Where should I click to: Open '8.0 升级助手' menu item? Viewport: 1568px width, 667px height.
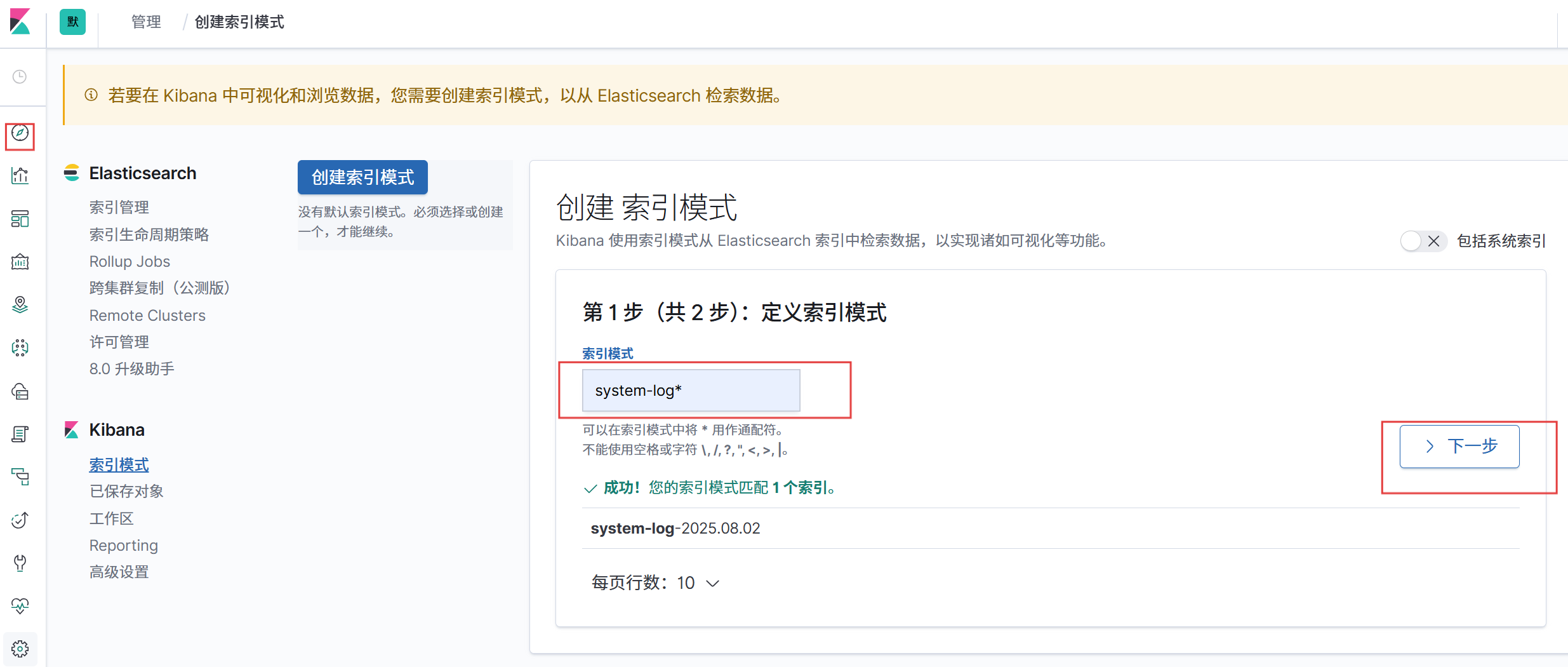click(131, 369)
